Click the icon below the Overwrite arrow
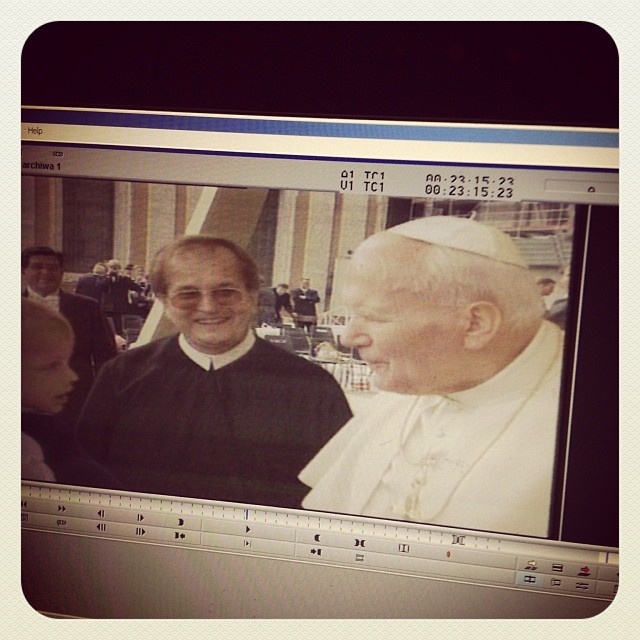The width and height of the screenshot is (640, 640). (x=582, y=586)
